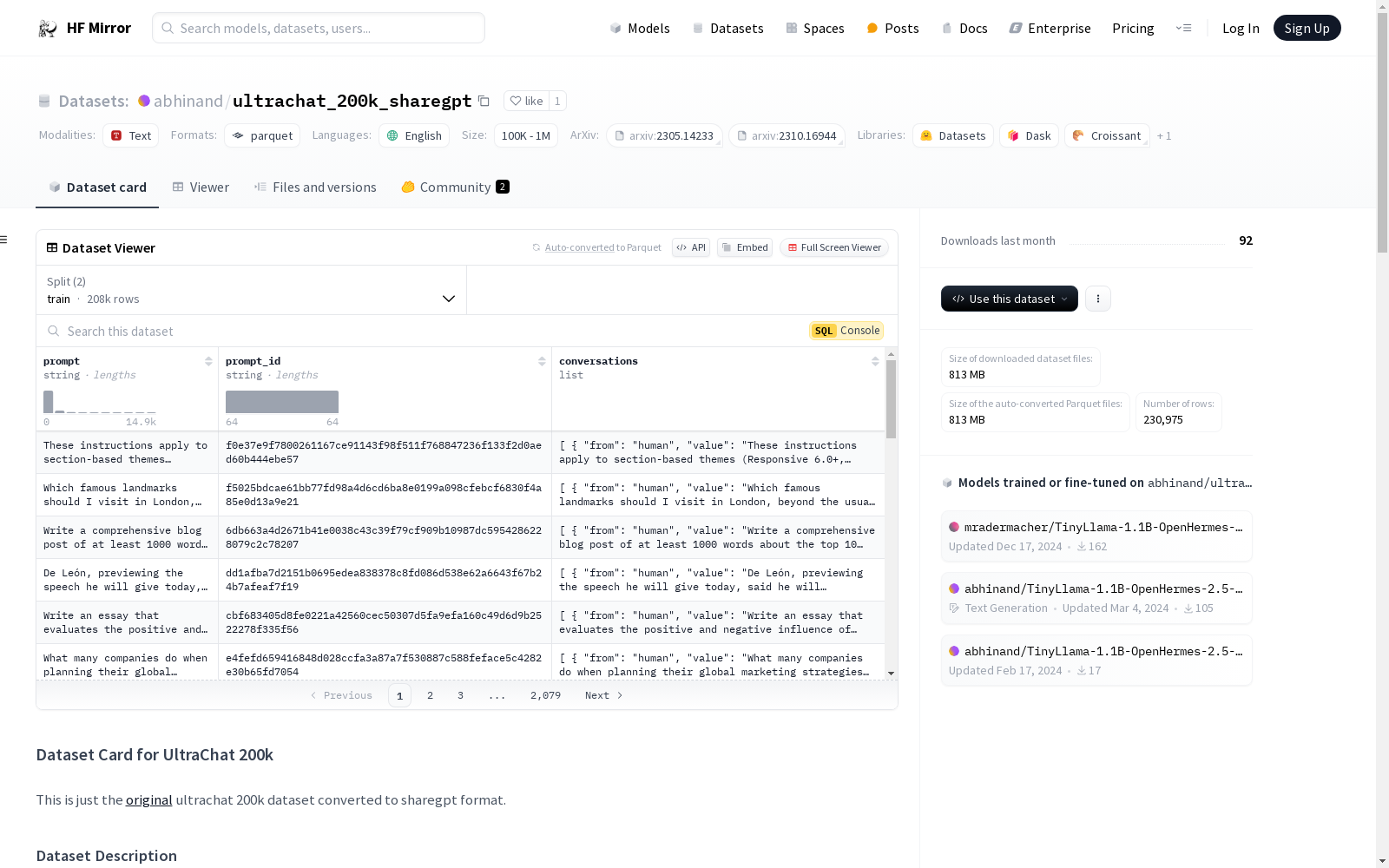Screen dimensions: 1389x868
Task: Open the SQL Console
Action: (846, 331)
